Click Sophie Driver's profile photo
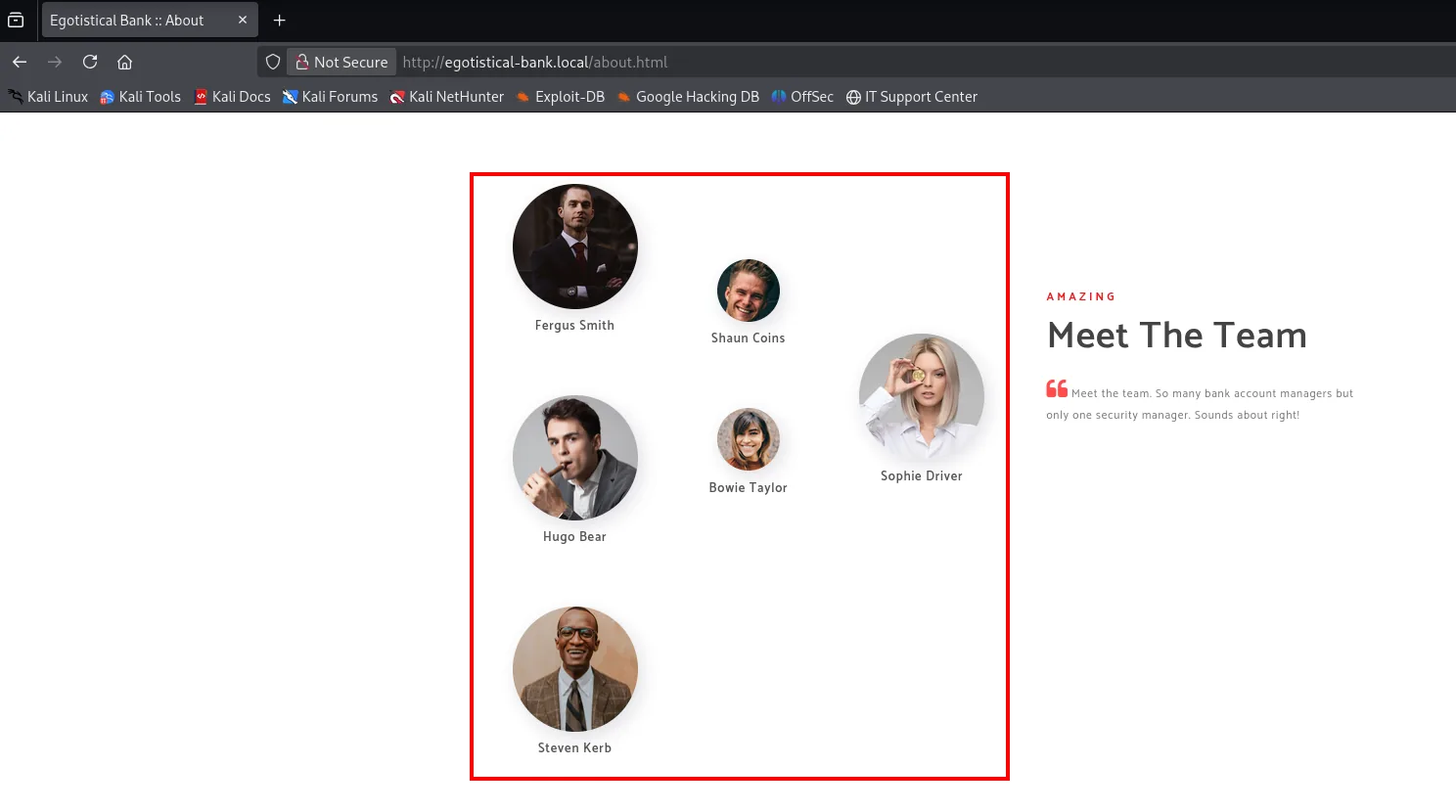The height and width of the screenshot is (812, 1456). click(x=922, y=397)
